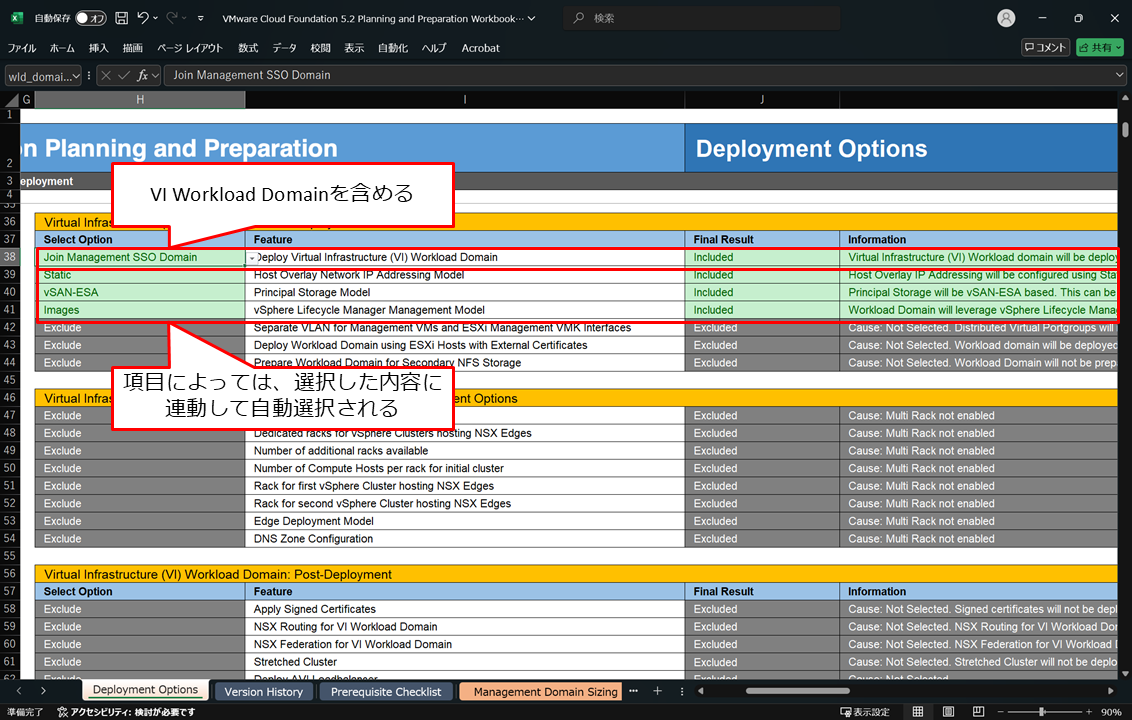Click the 検索 search box
The height and width of the screenshot is (720, 1132).
tap(702, 18)
